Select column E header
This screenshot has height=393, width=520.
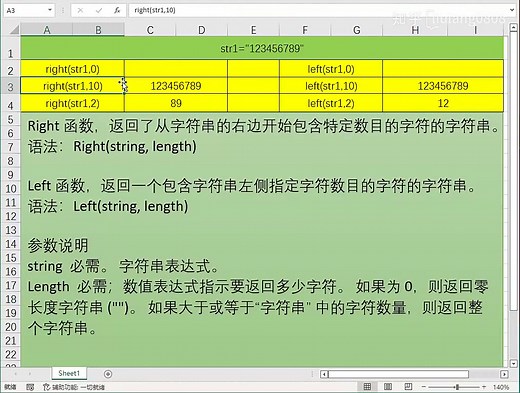click(253, 30)
